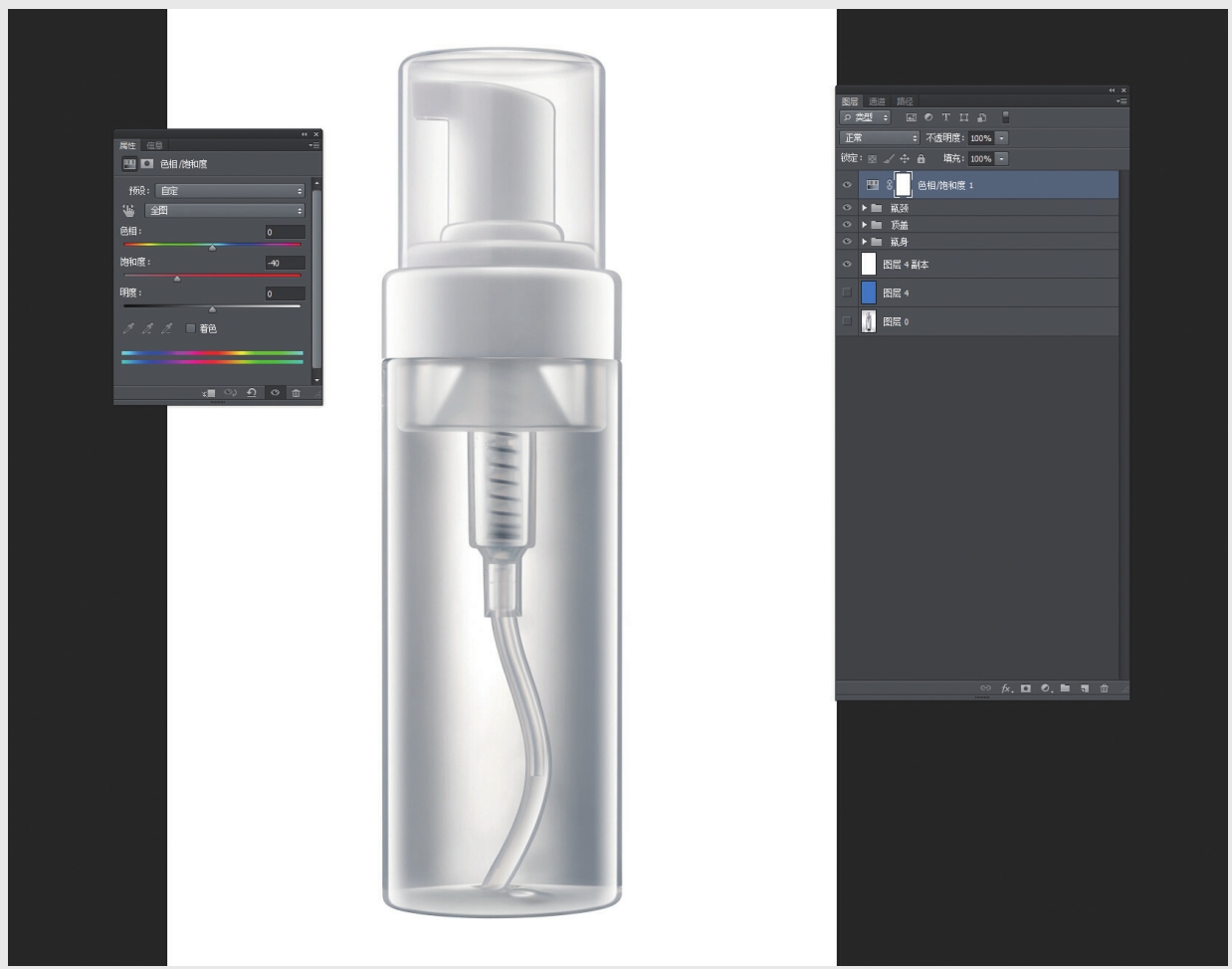This screenshot has width=1232, height=969.
Task: Click the 色相 hue slider handle
Action: 212,249
